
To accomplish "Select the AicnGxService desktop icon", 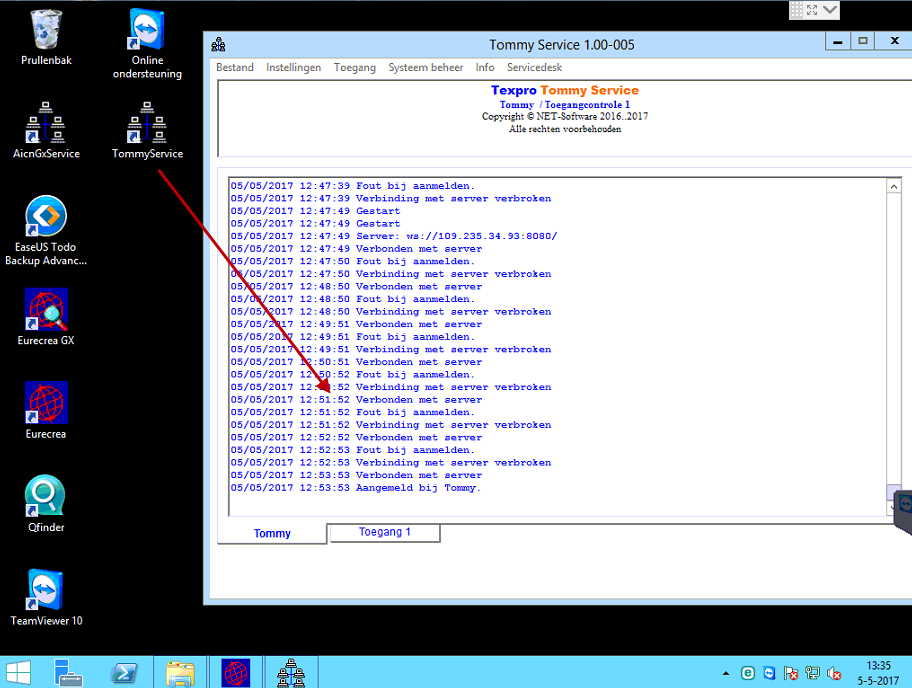I will (x=46, y=130).
